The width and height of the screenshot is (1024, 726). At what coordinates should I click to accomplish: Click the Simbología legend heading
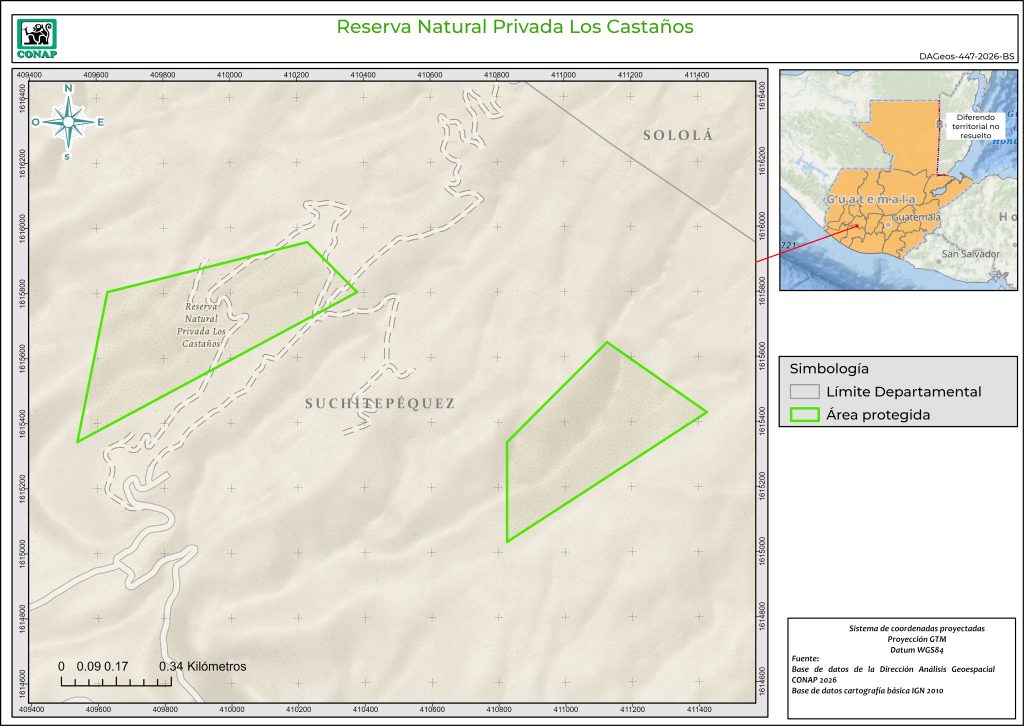point(821,367)
